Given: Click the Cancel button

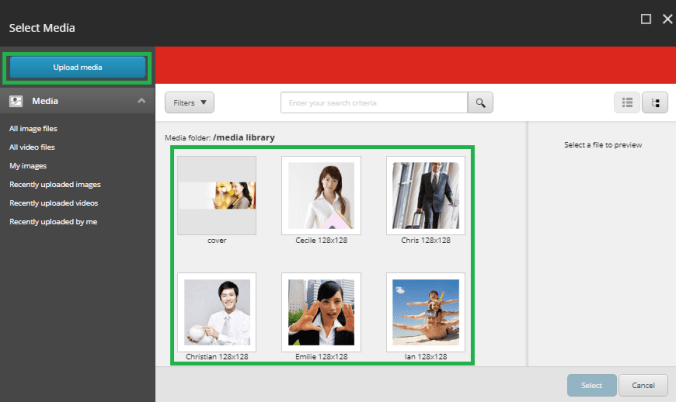Looking at the screenshot, I should tap(643, 385).
